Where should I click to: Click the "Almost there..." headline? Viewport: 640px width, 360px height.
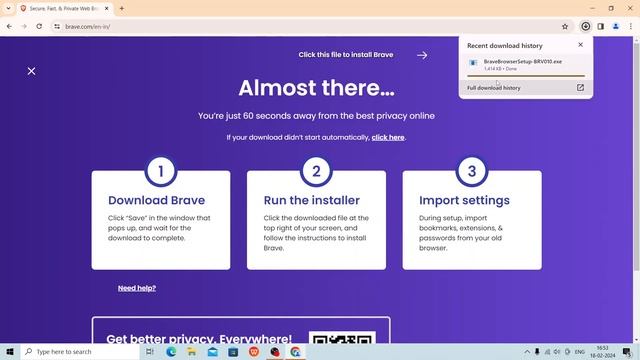pos(316,88)
